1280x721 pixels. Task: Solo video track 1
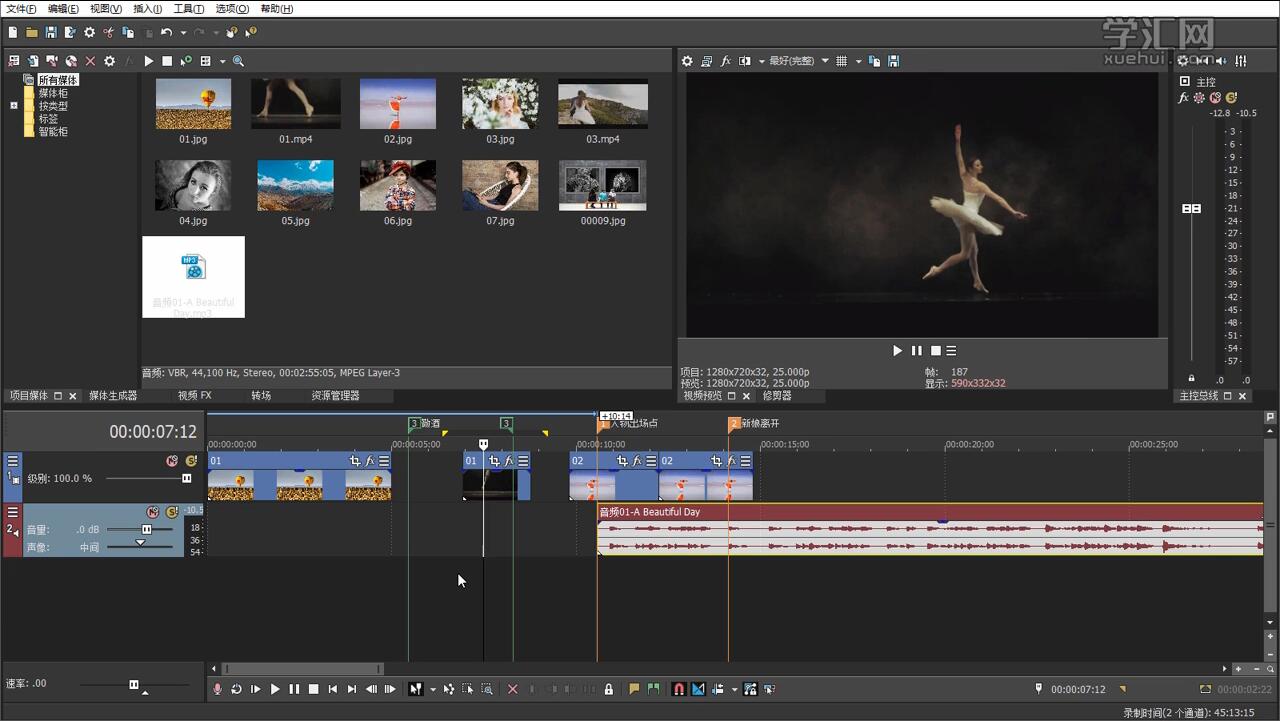click(191, 461)
